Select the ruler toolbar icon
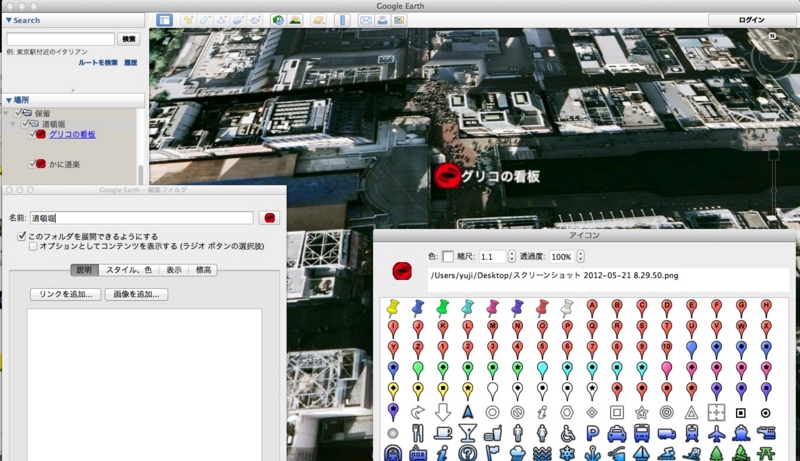 (x=342, y=20)
